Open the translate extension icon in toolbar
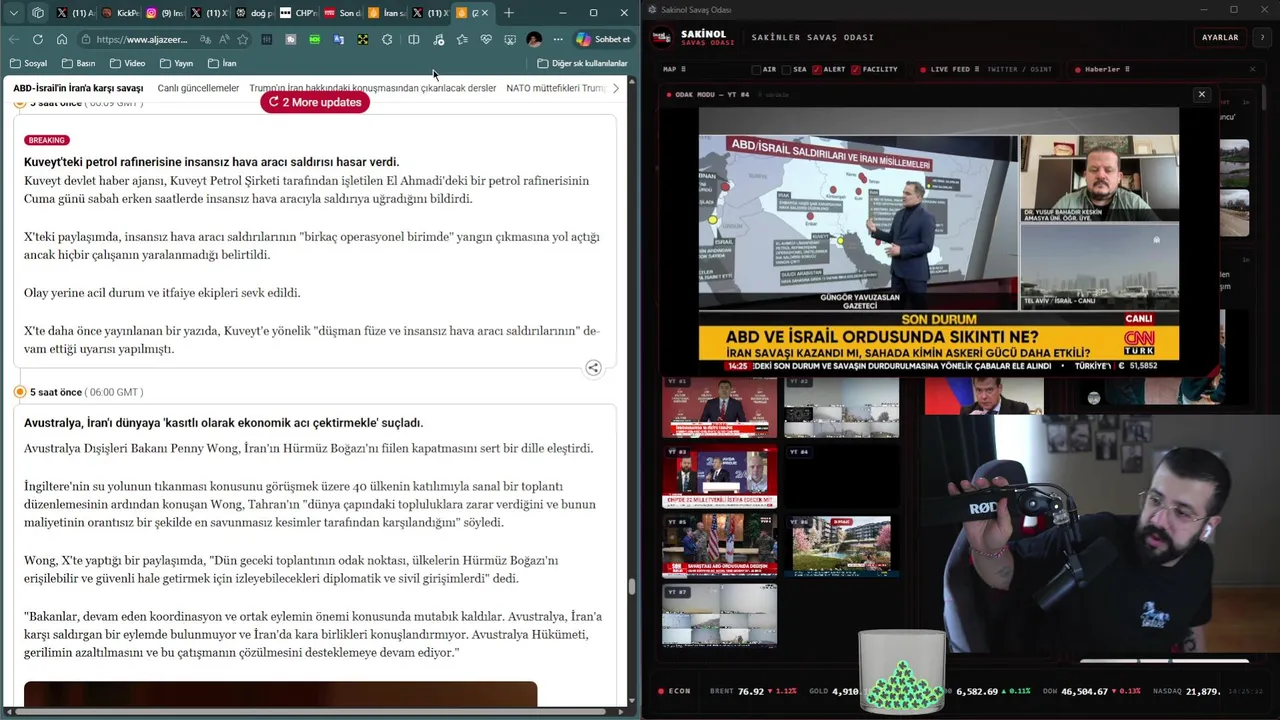The width and height of the screenshot is (1280, 720). [x=339, y=39]
